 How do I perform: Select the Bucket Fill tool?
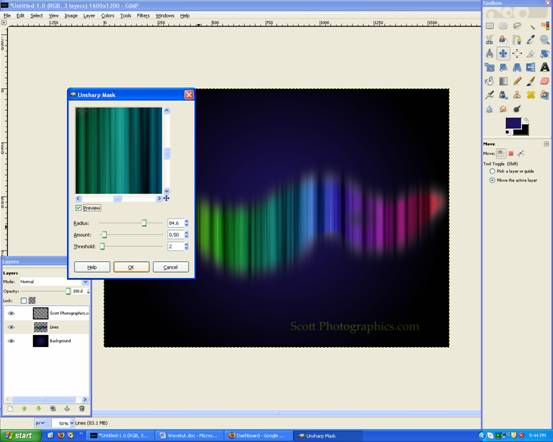point(490,81)
